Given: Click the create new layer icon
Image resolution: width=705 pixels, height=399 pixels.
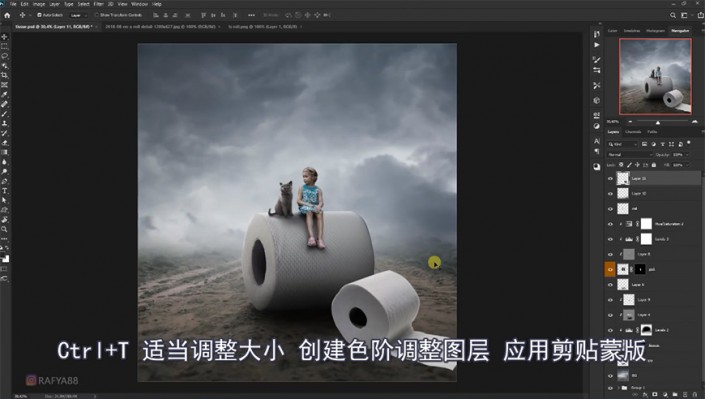Looking at the screenshot, I should coord(685,395).
